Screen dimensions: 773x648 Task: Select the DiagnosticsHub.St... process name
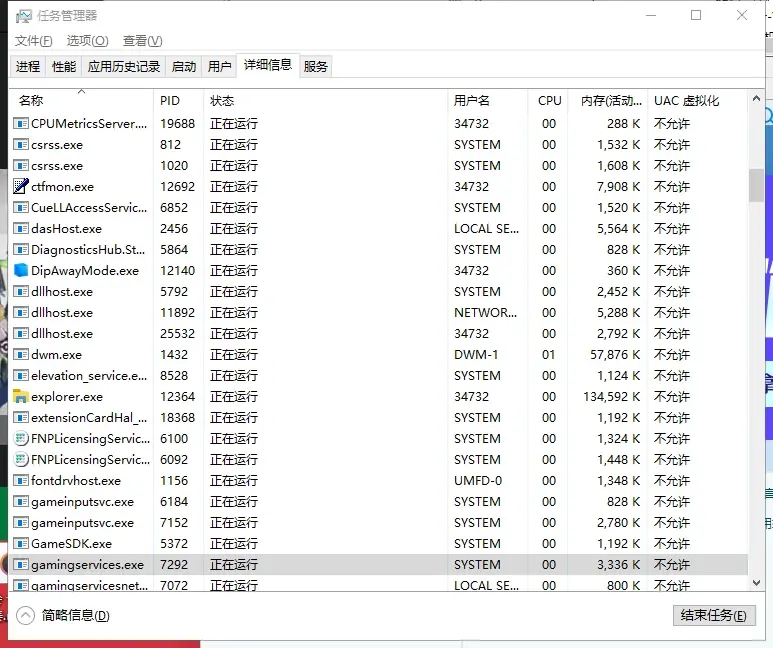(88, 250)
